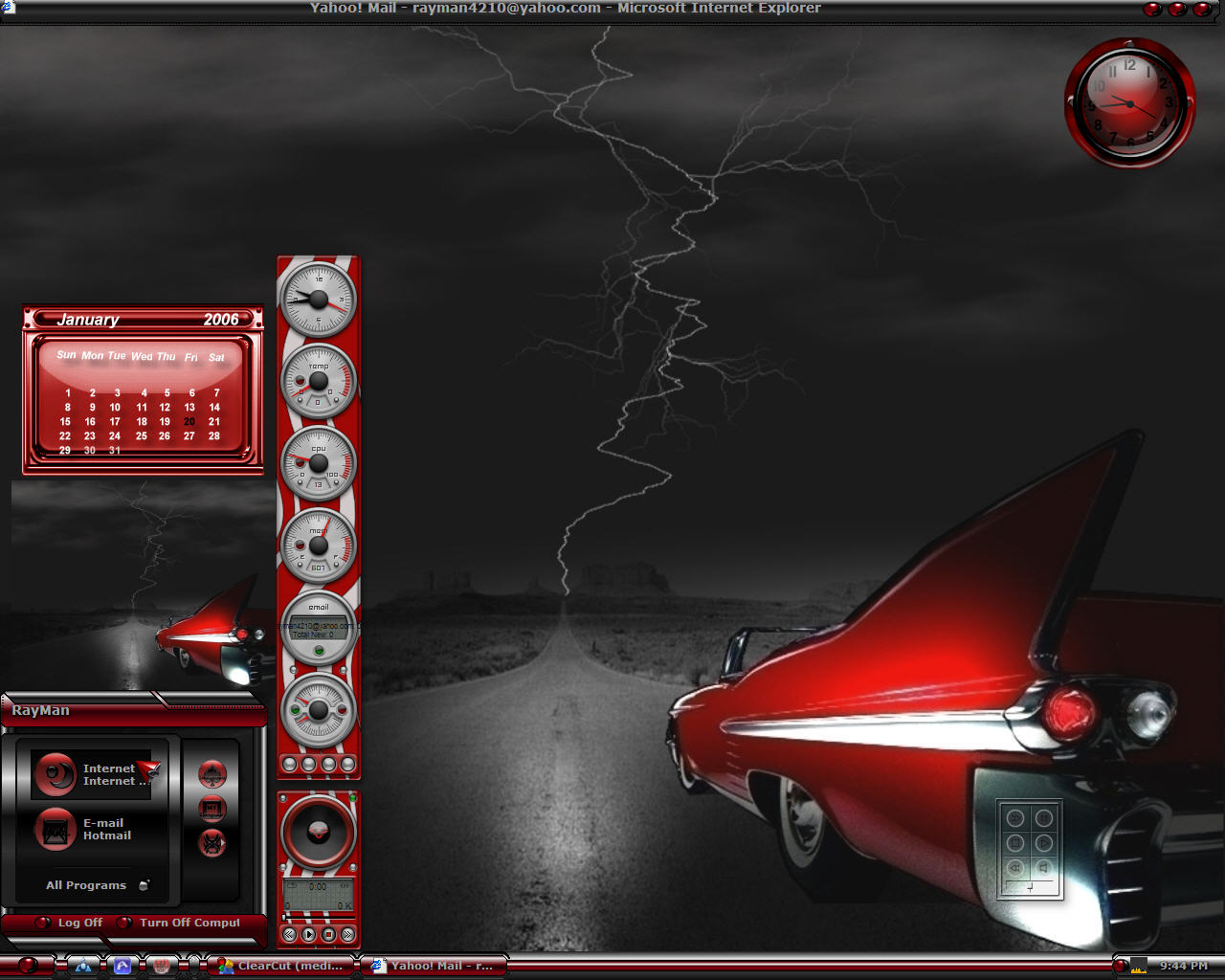Open the analog clock widget
Image resolution: width=1225 pixels, height=980 pixels.
coord(1130,103)
